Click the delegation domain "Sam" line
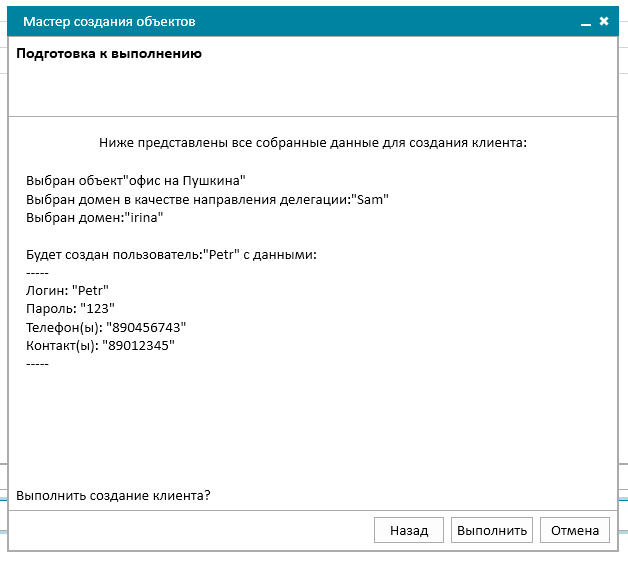The image size is (628, 563). point(207,199)
